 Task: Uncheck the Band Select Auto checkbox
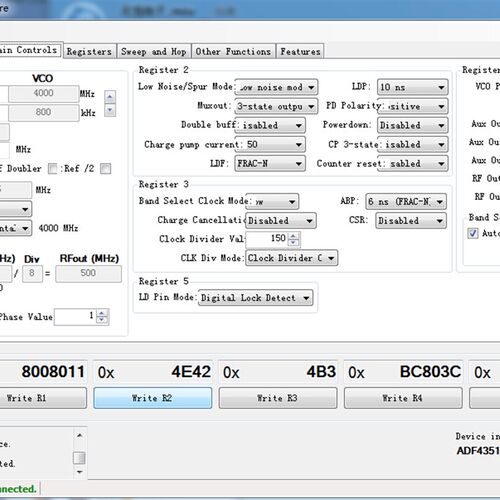coord(473,233)
